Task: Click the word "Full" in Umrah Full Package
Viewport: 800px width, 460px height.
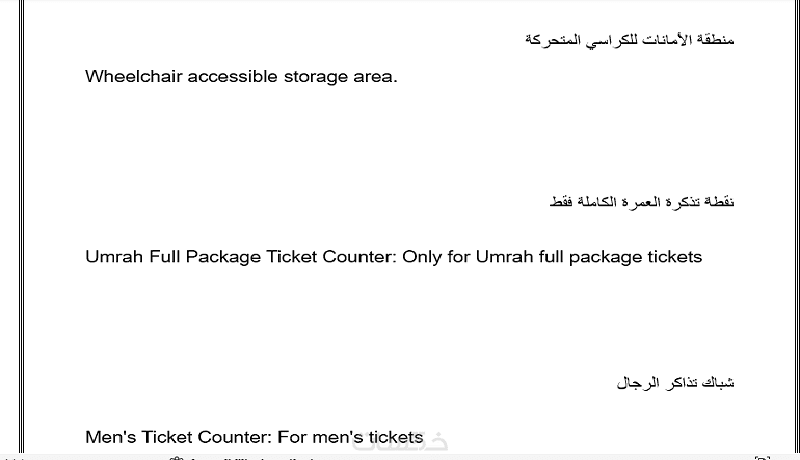Action: click(x=164, y=257)
